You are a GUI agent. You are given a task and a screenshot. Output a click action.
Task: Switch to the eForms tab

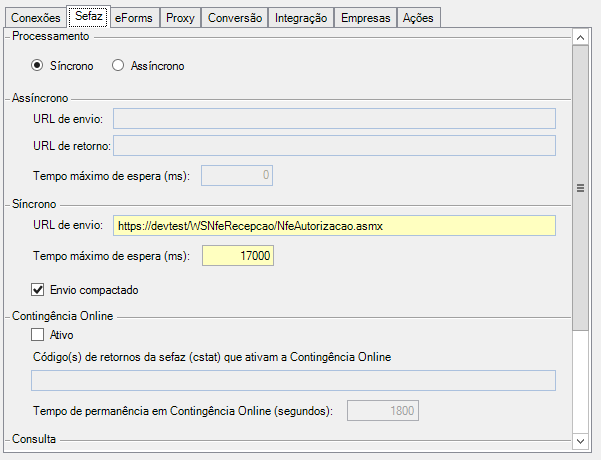[133, 18]
